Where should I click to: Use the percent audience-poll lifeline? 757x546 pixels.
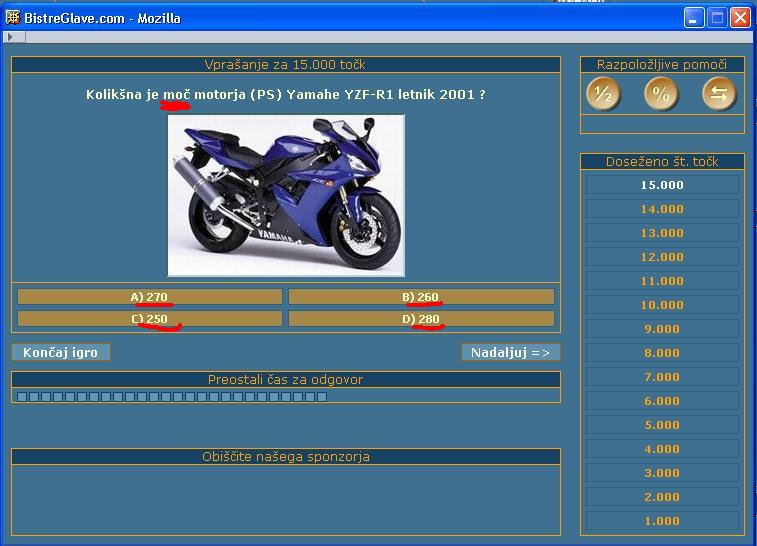pos(661,94)
